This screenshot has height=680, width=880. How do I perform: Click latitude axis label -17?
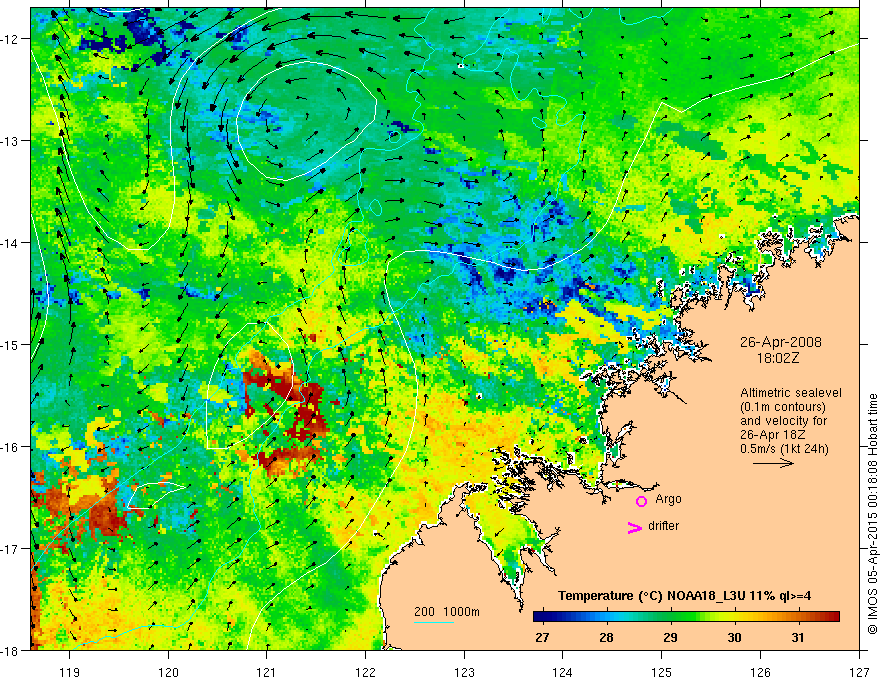point(10,548)
